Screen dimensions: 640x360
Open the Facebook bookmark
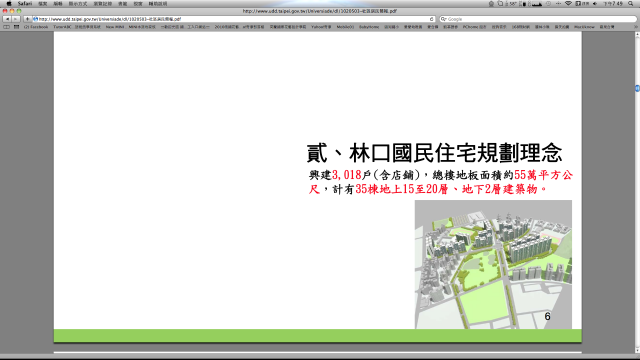tap(36, 27)
